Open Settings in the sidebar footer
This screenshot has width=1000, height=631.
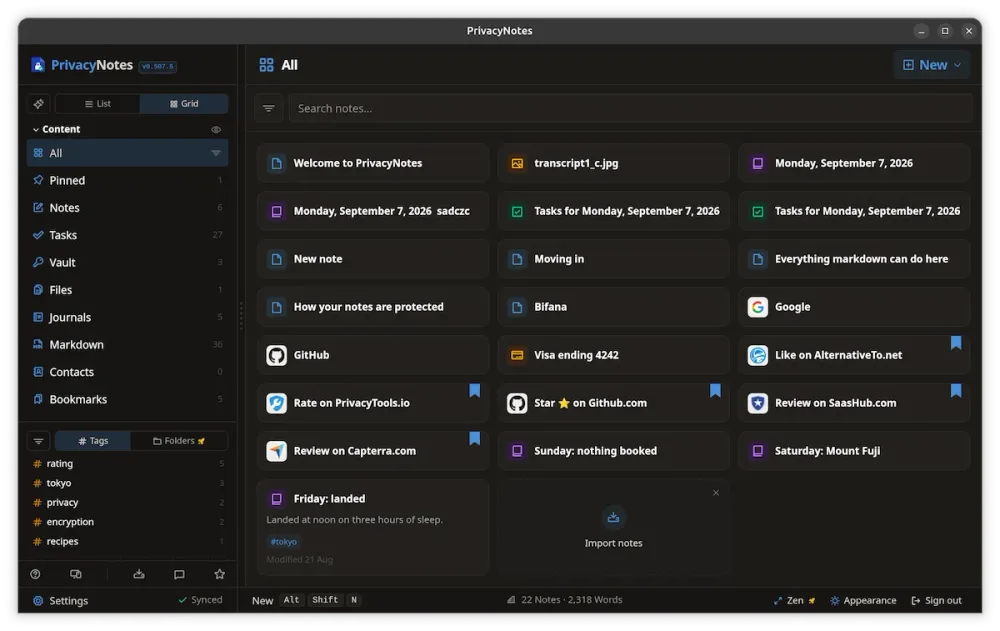pos(61,600)
